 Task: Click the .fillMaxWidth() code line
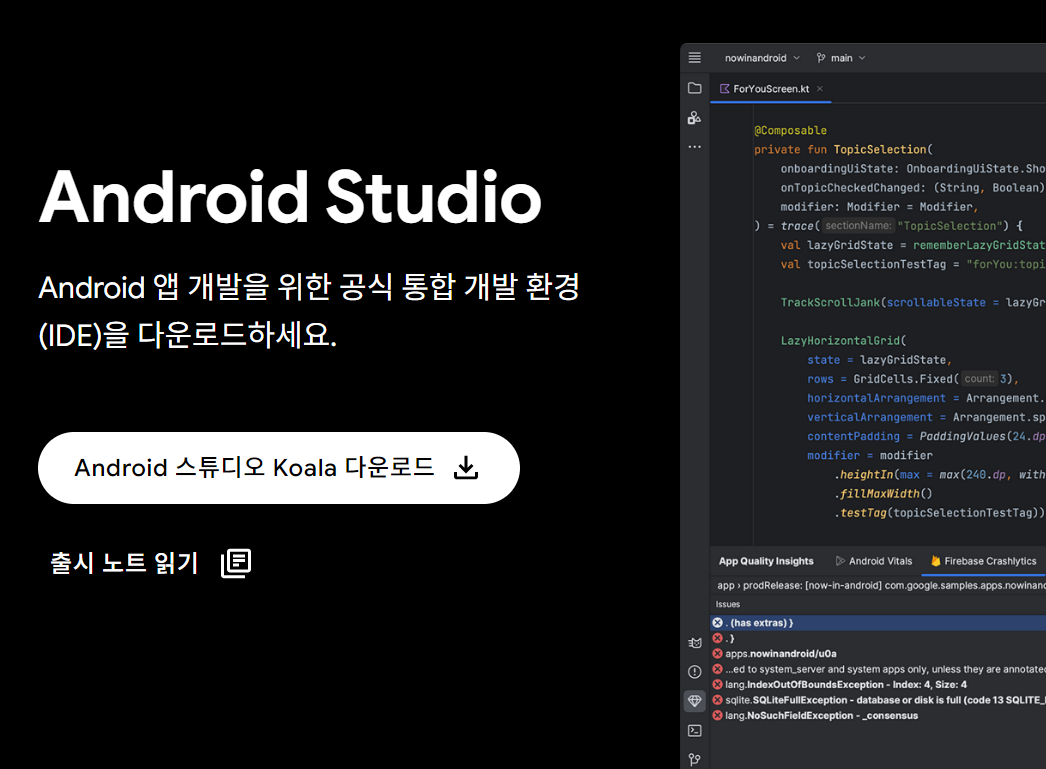[883, 494]
